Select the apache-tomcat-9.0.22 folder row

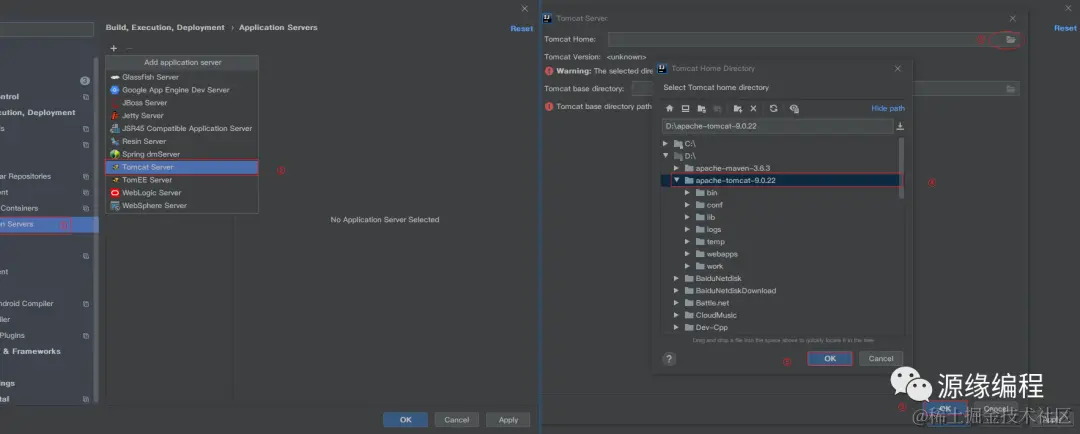780,180
